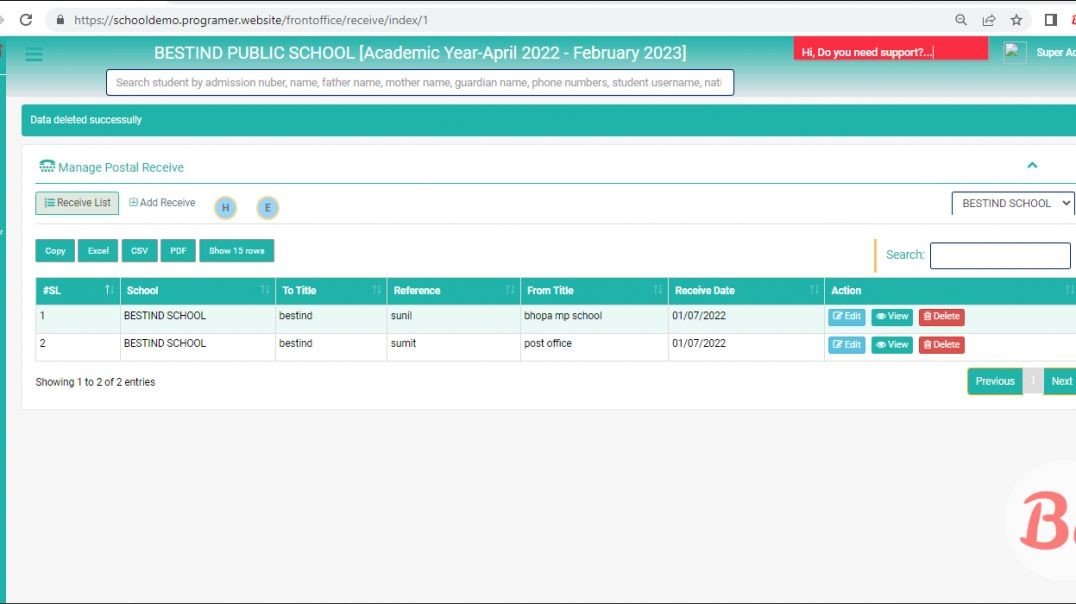Click the E circle icon near Add Receive
Image resolution: width=1076 pixels, height=604 pixels.
click(x=267, y=208)
